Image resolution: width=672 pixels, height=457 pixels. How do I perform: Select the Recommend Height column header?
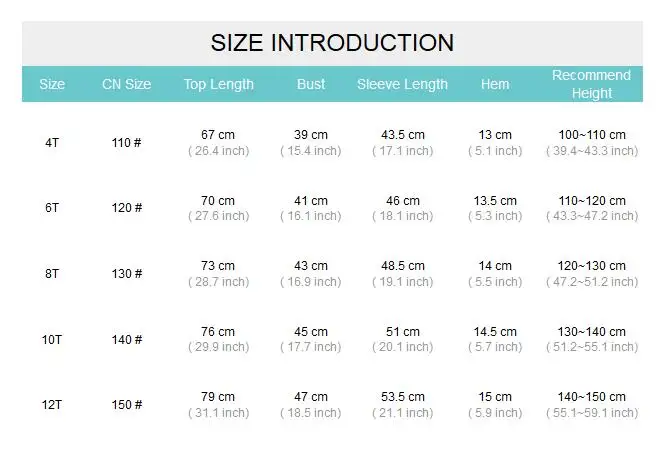click(x=591, y=84)
